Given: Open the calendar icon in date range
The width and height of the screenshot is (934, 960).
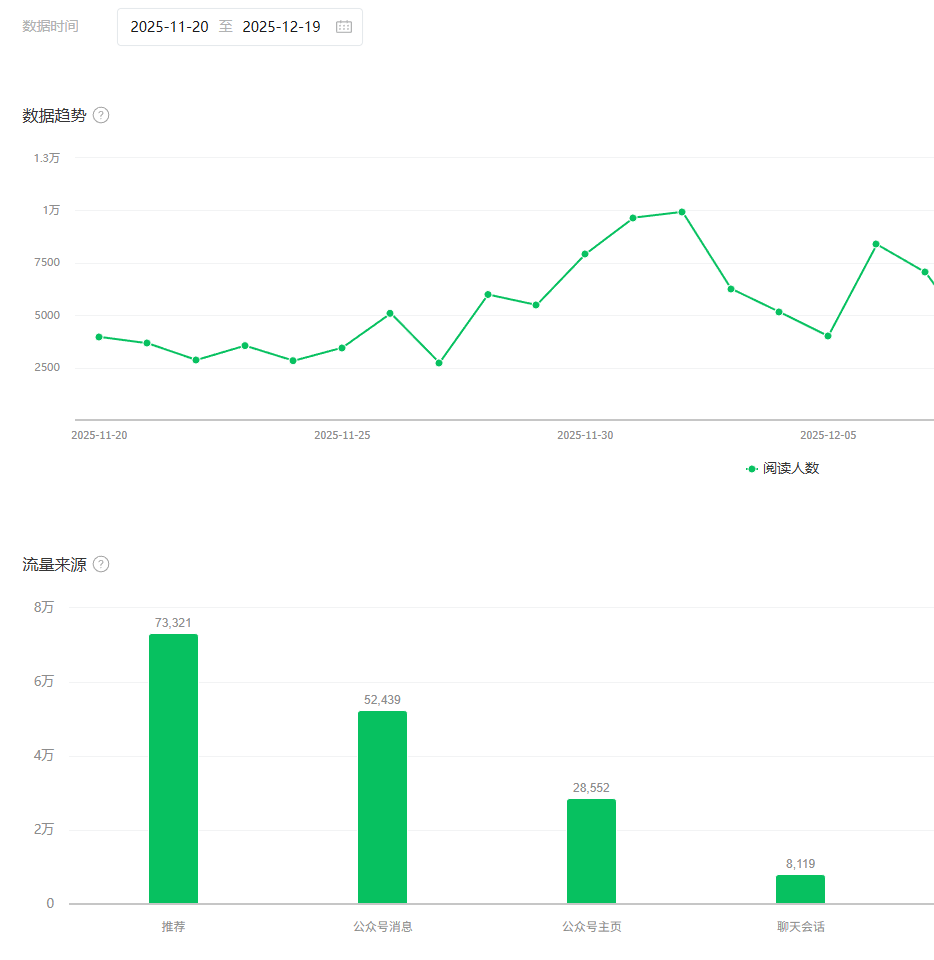Looking at the screenshot, I should coord(344,27).
